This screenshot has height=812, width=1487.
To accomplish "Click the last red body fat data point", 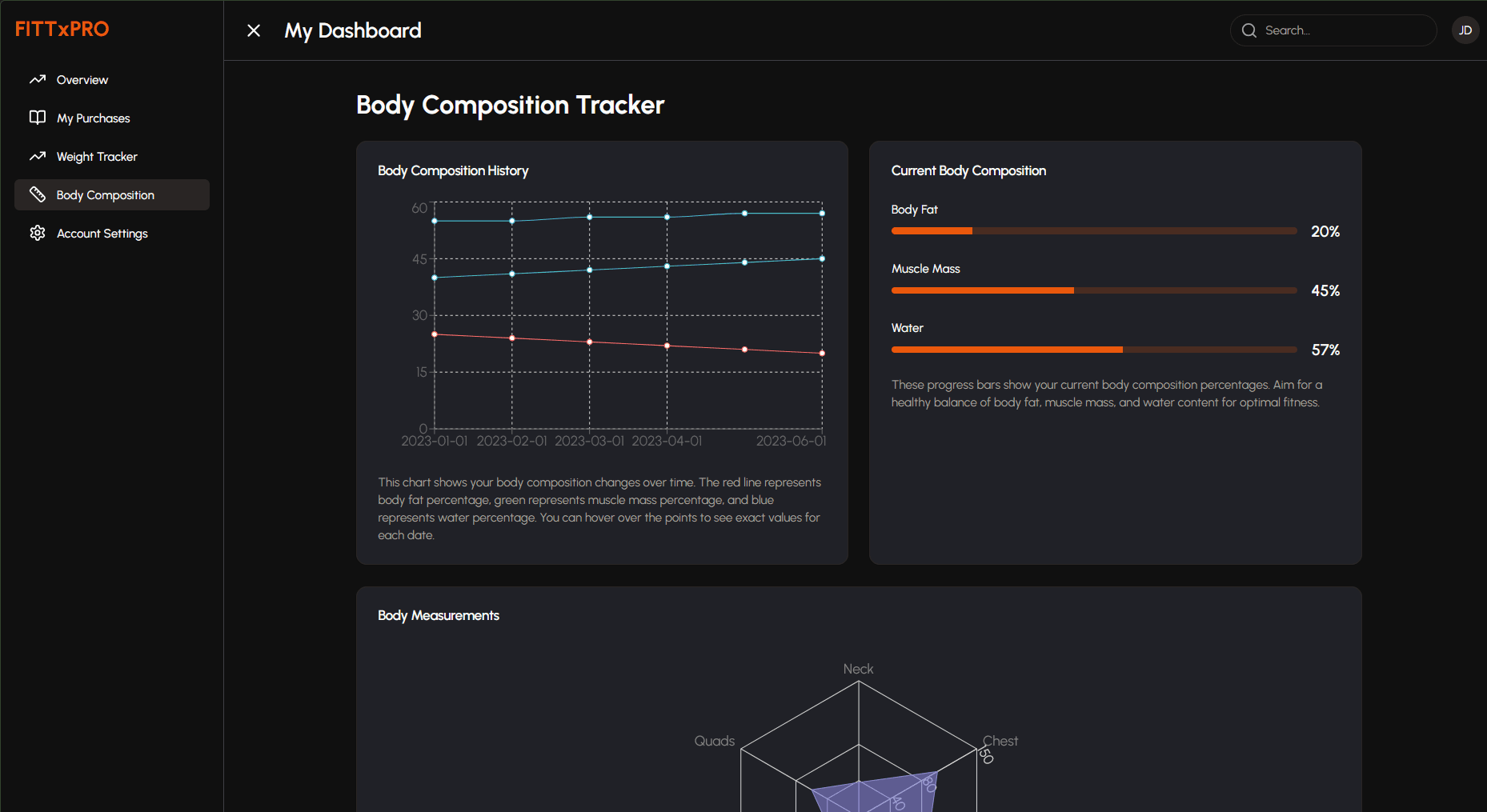I will (821, 352).
